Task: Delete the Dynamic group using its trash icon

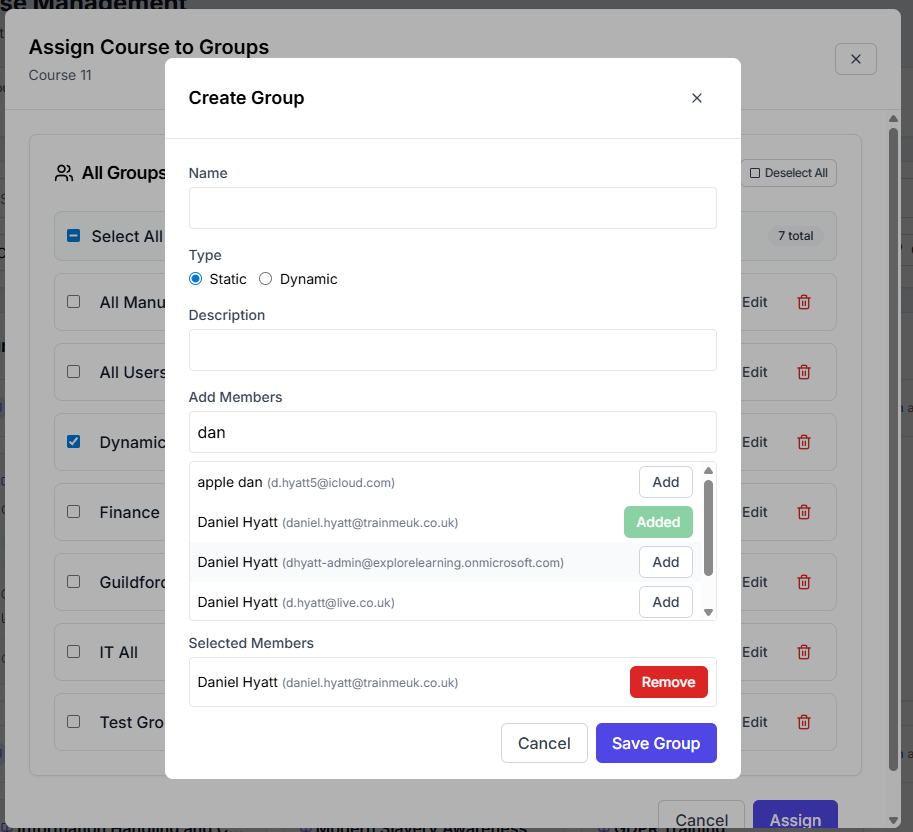Action: [804, 442]
